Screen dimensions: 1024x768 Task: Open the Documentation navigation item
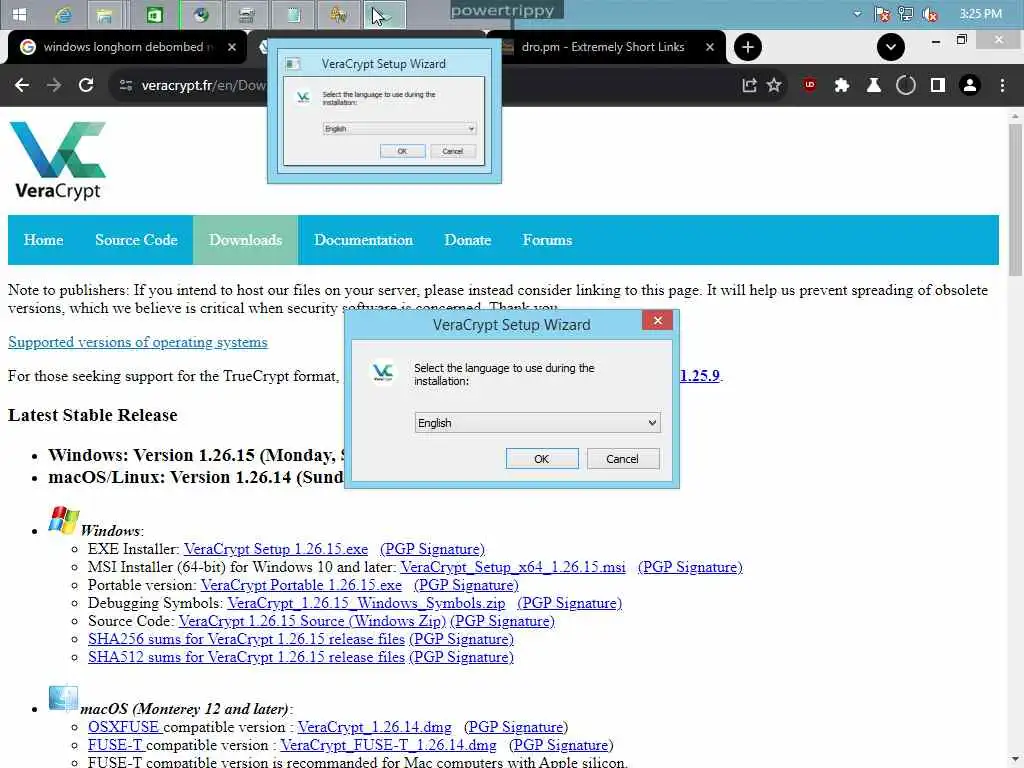pyautogui.click(x=364, y=240)
